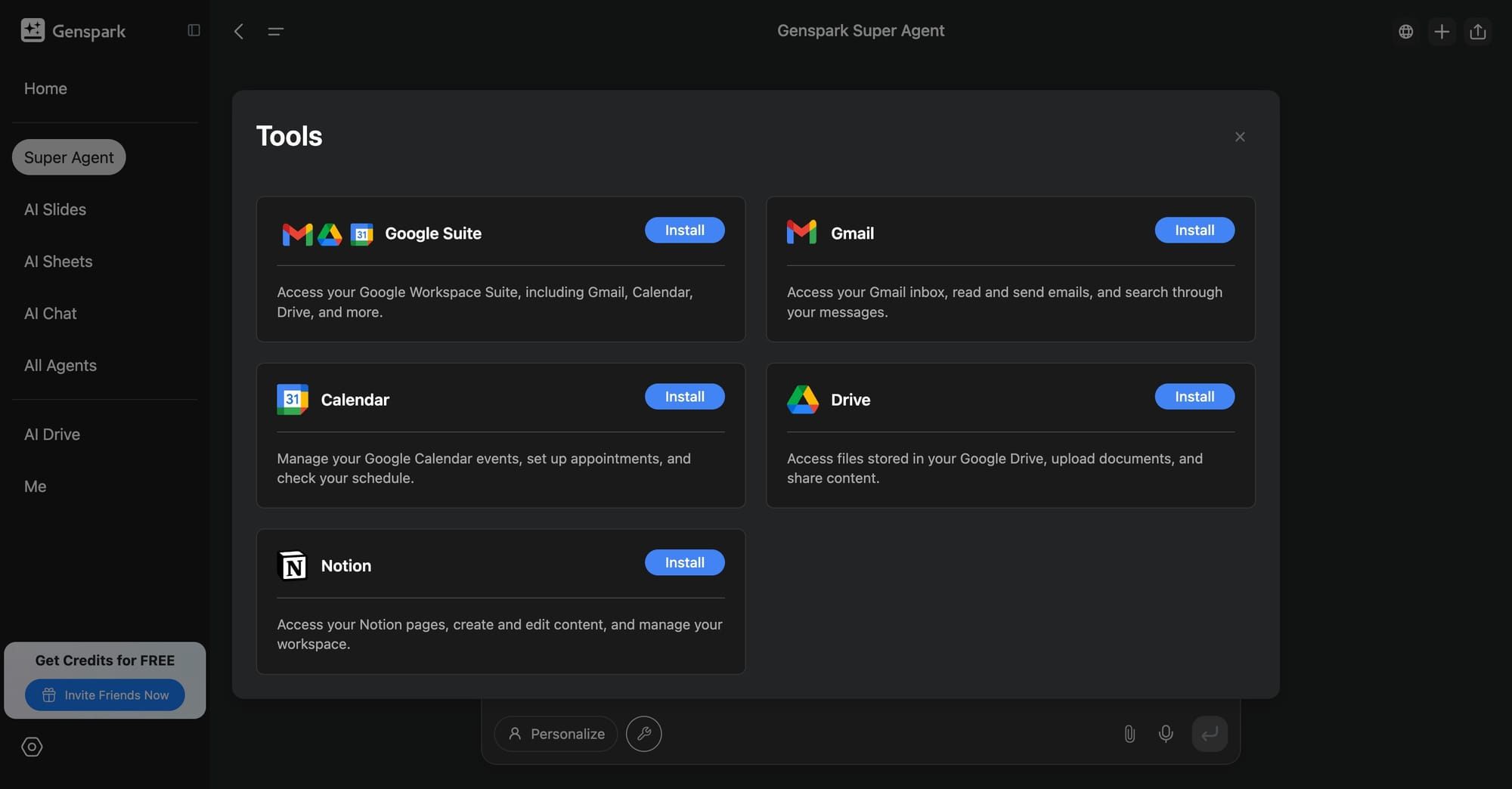Click the share icon at top right
1512x789 pixels.
(x=1478, y=31)
